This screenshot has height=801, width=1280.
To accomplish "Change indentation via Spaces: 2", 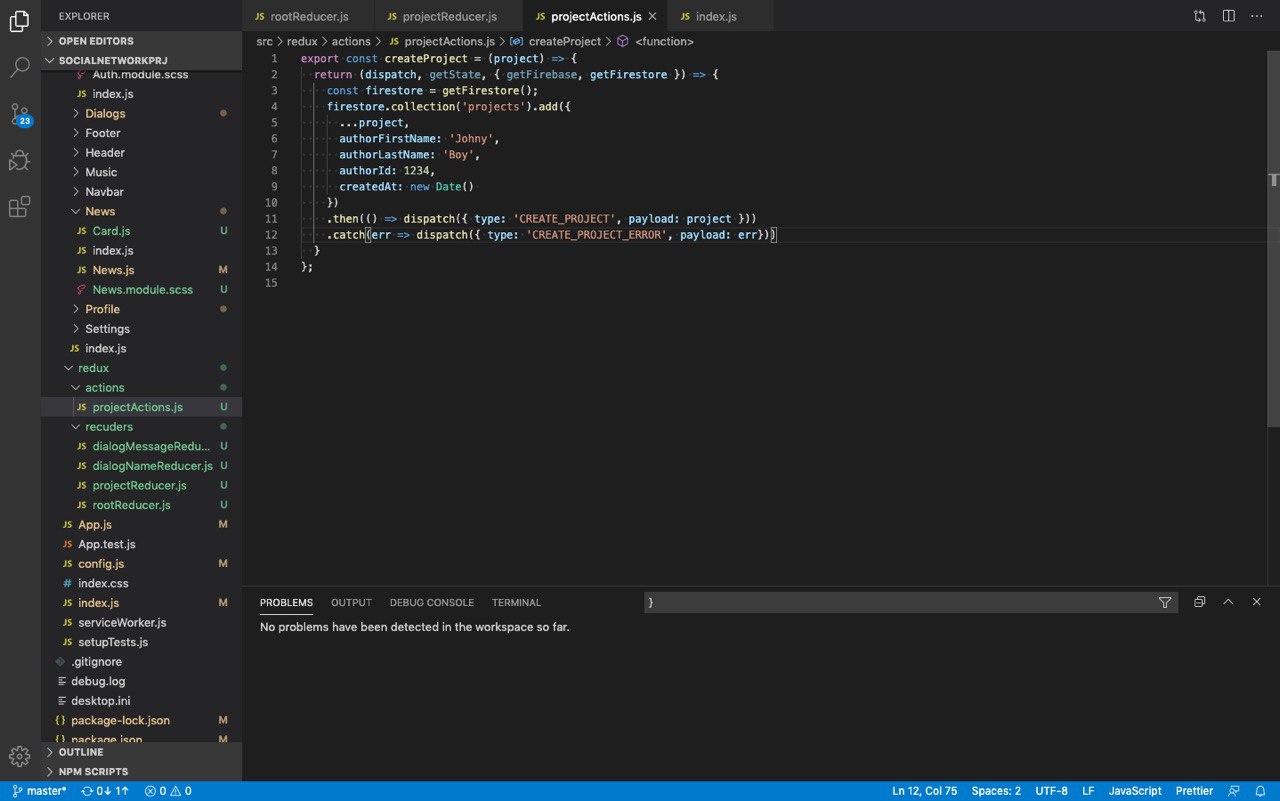I will pos(996,791).
